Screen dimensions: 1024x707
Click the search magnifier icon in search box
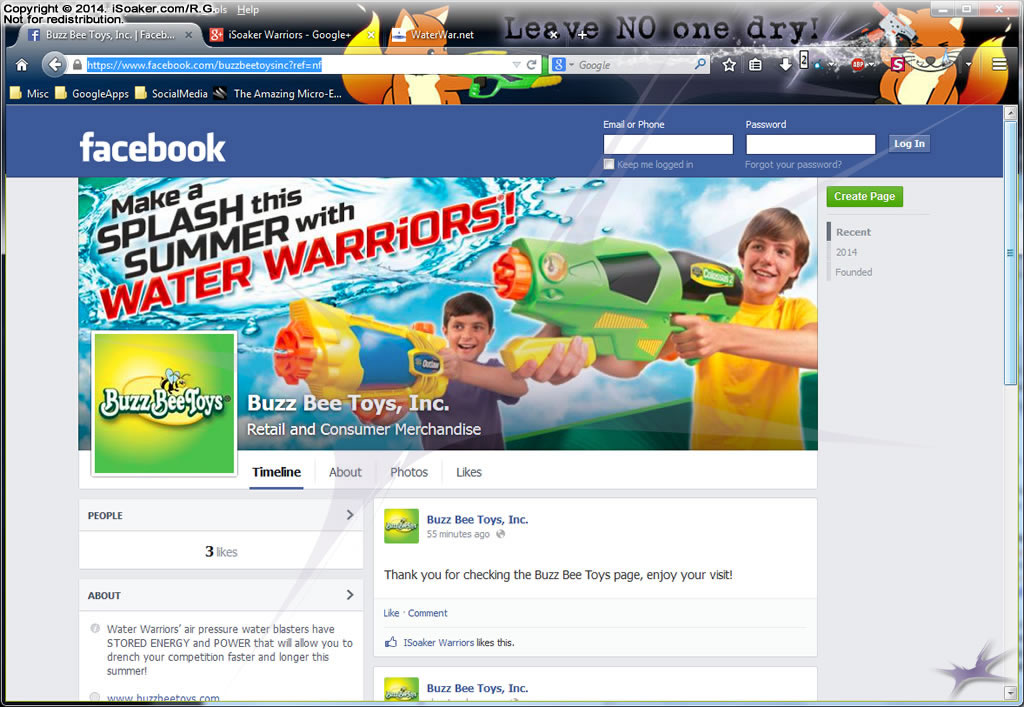pyautogui.click(x=699, y=64)
